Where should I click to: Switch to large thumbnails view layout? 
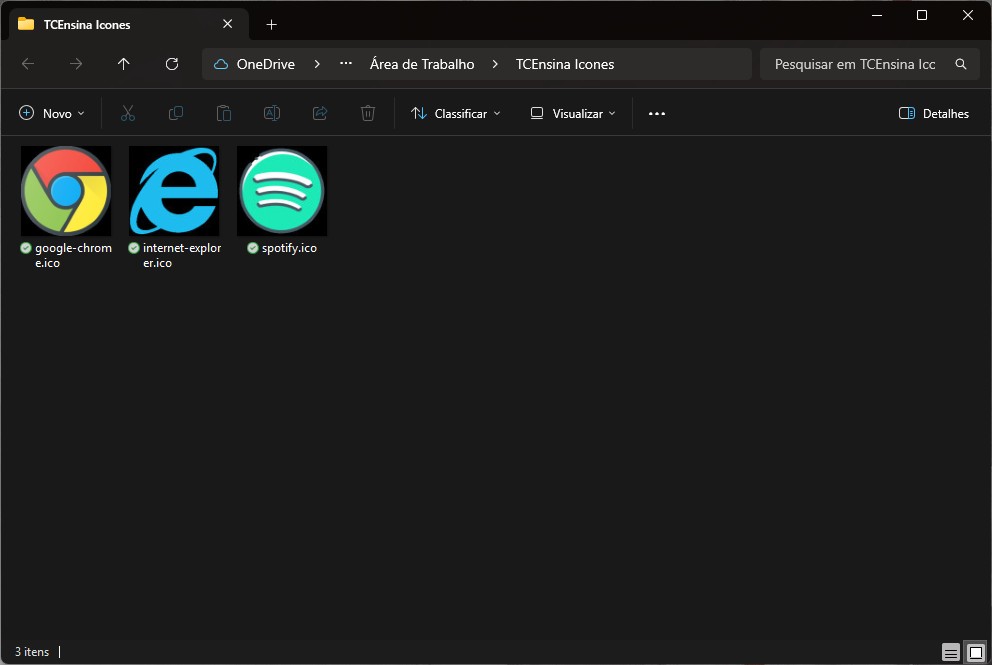976,652
